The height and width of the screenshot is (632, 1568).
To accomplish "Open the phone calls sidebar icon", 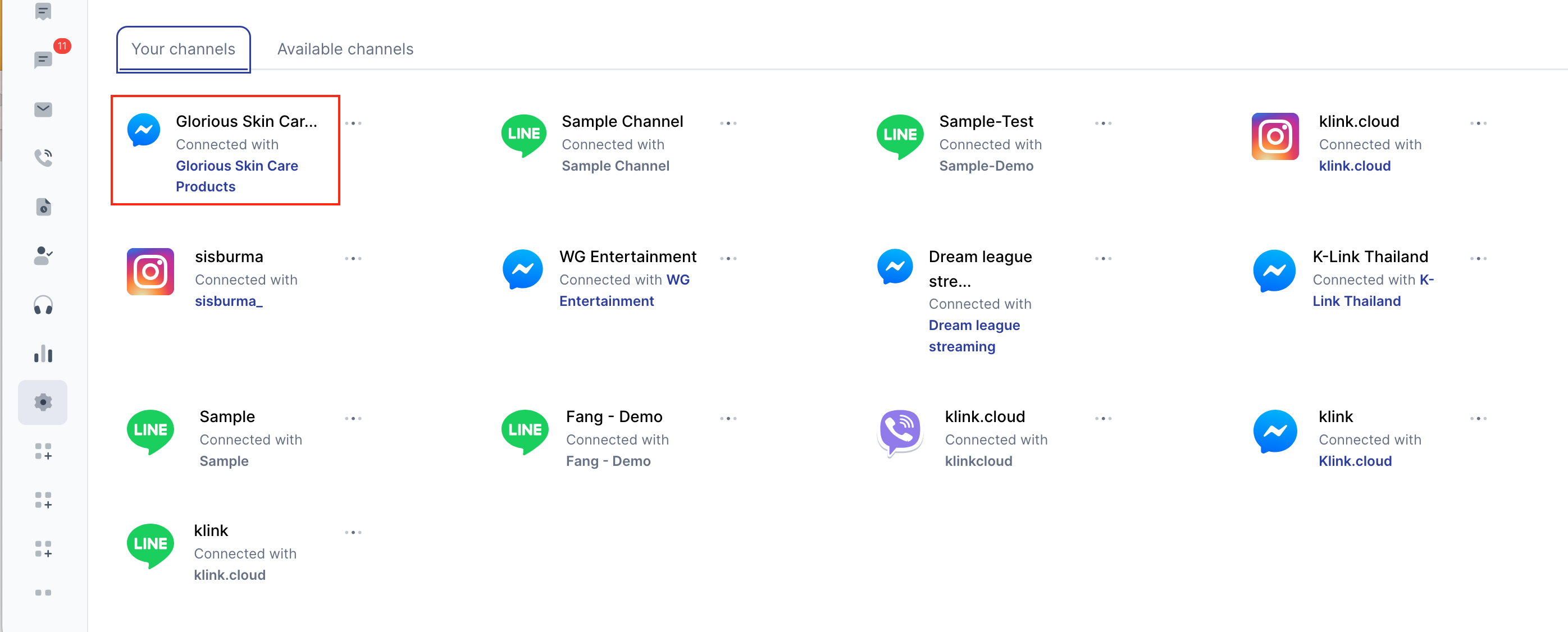I will [43, 158].
